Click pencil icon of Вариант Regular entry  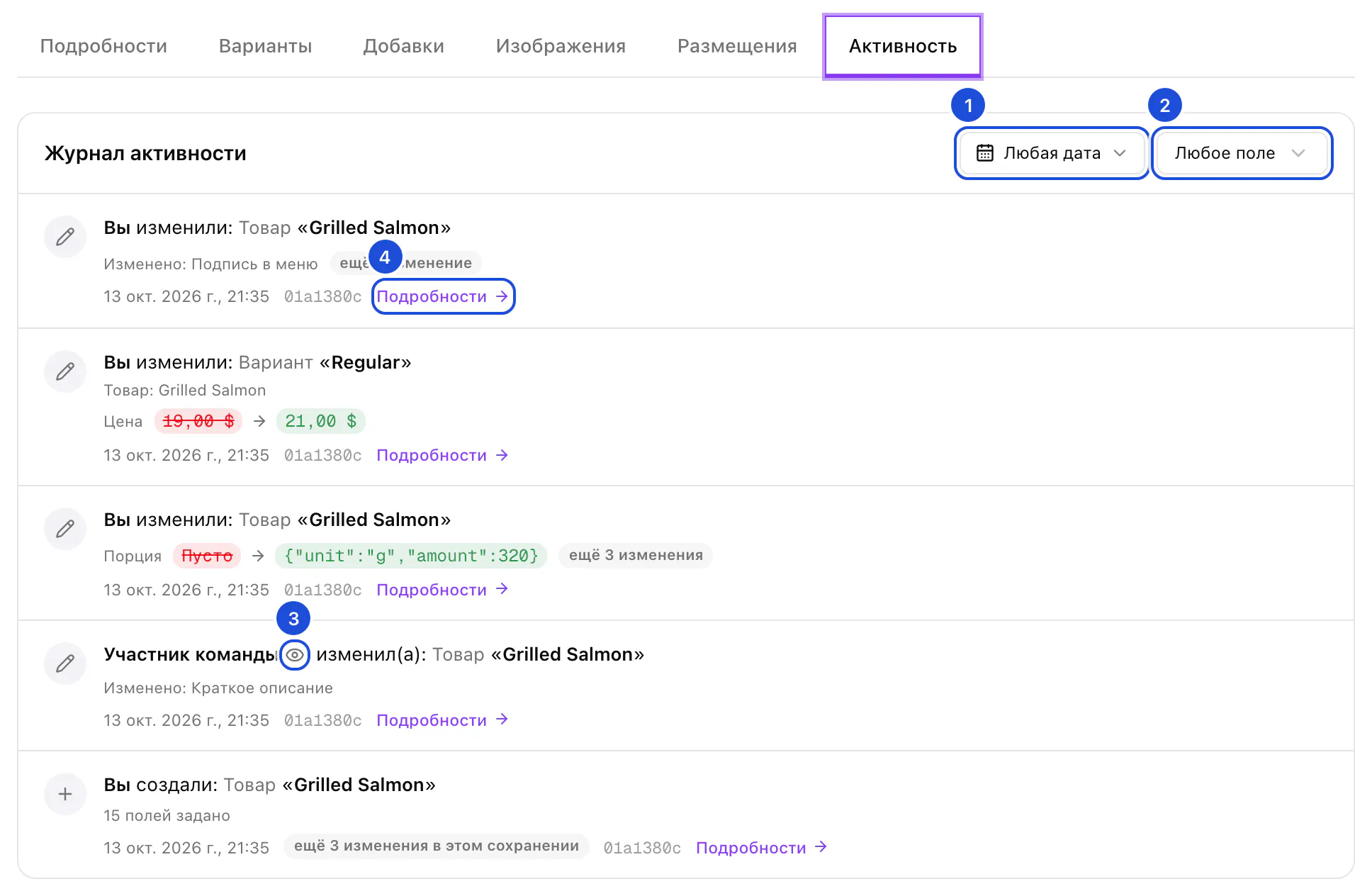point(65,371)
